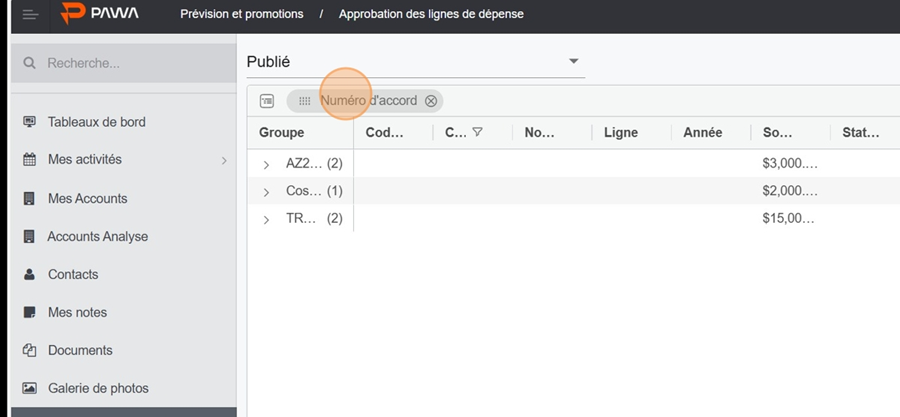The width and height of the screenshot is (900, 417).
Task: Click the search magnifier icon
Action: tap(29, 63)
